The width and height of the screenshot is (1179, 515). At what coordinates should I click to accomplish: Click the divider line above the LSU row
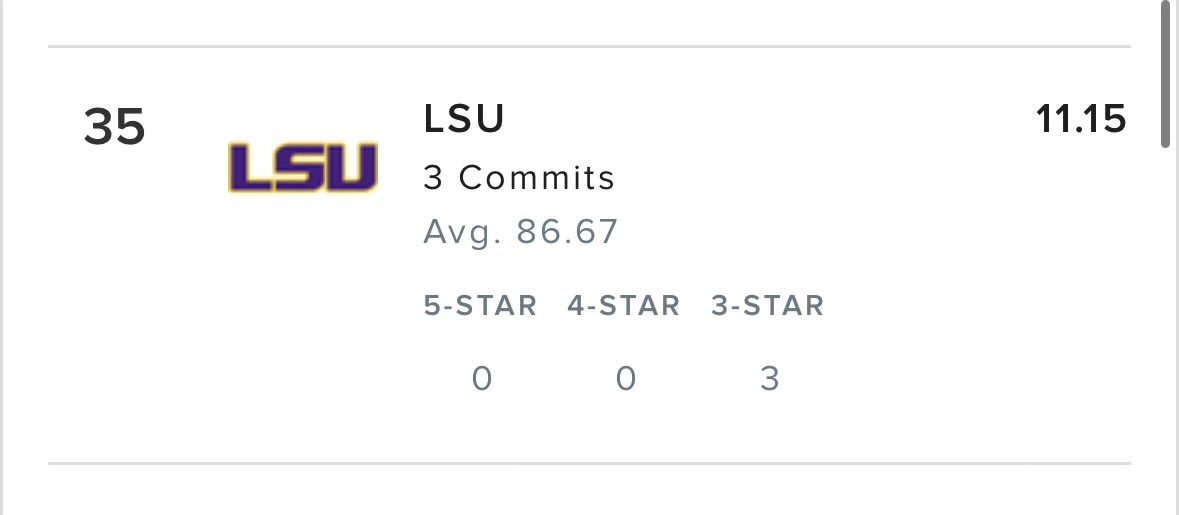pos(590,47)
